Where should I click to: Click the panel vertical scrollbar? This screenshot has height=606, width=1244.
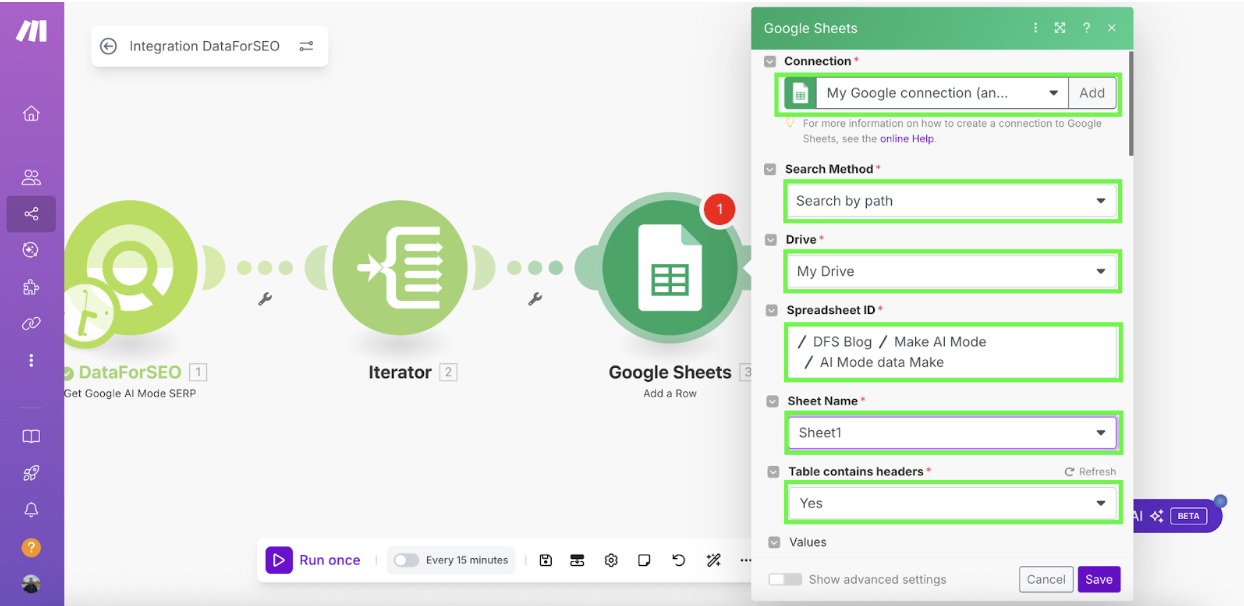[x=1131, y=102]
